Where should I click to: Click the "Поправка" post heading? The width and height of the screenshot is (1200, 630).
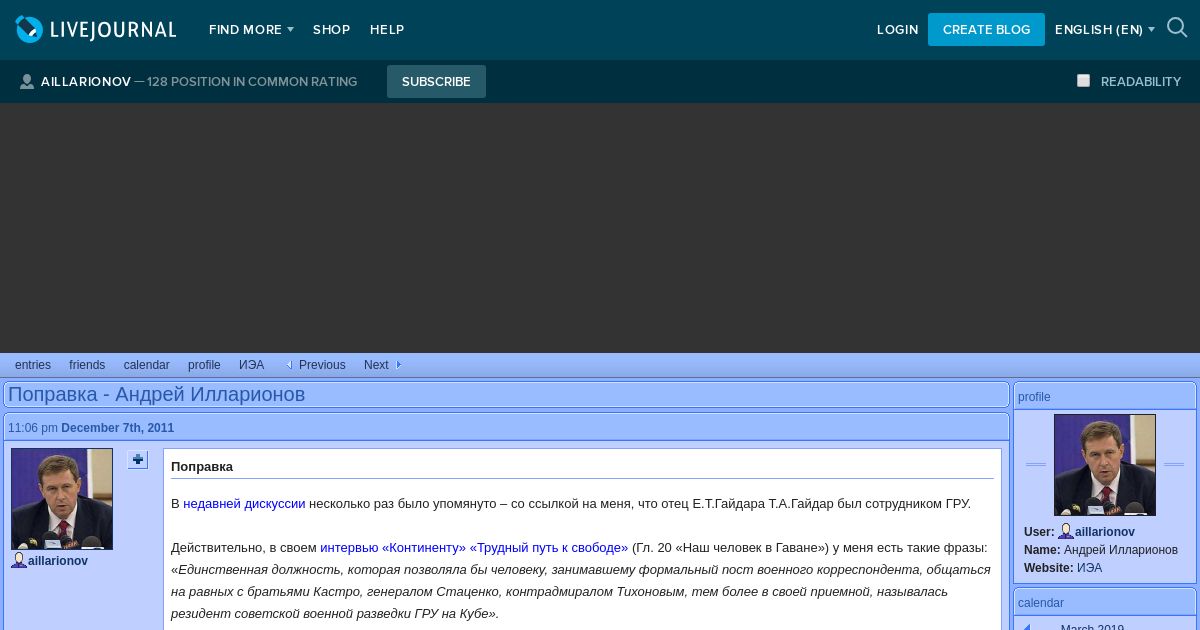tap(202, 466)
